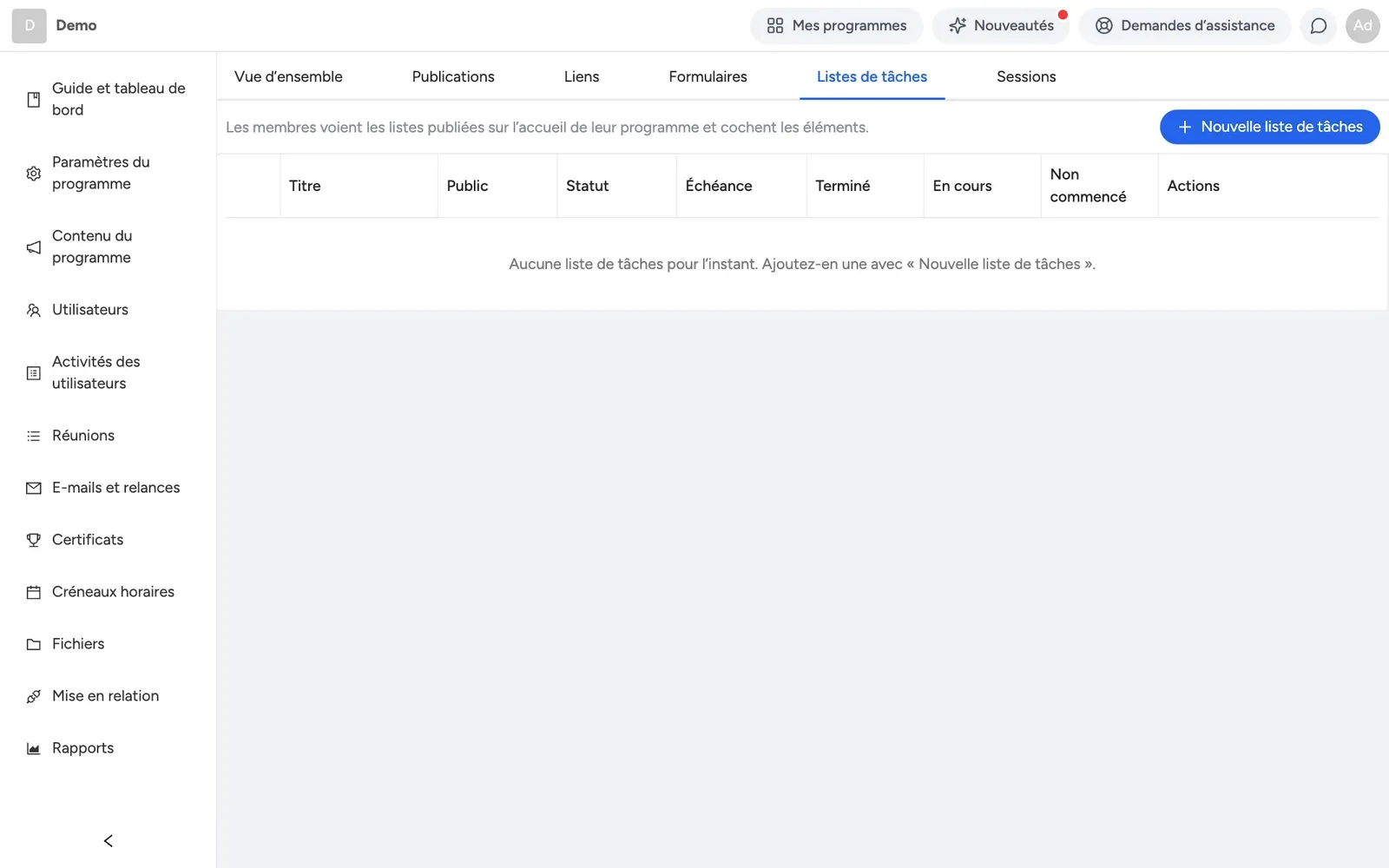The width and height of the screenshot is (1389, 868).
Task: Open Demandes d'assistance button
Action: tap(1185, 26)
